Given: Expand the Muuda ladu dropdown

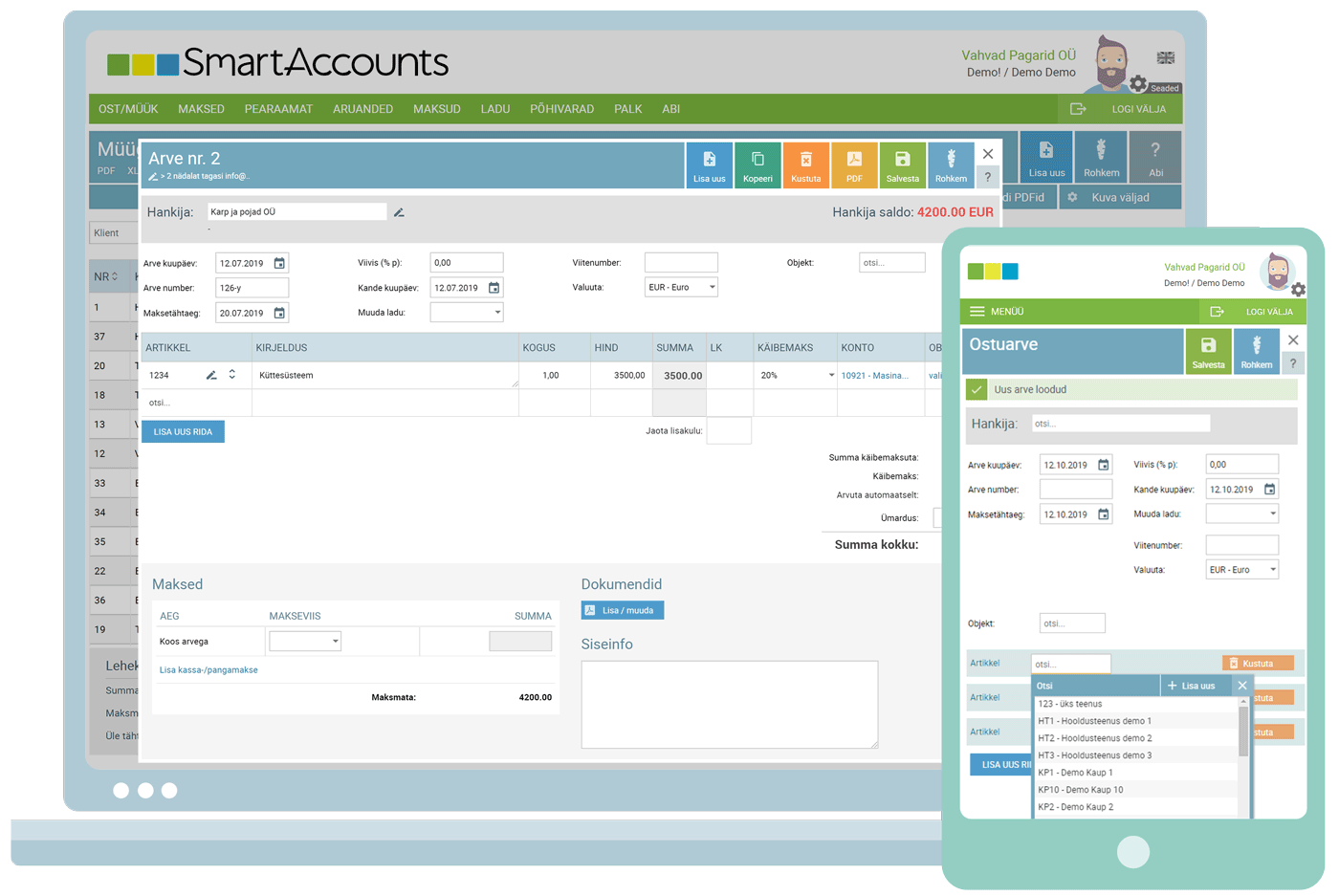Looking at the screenshot, I should tap(467, 312).
